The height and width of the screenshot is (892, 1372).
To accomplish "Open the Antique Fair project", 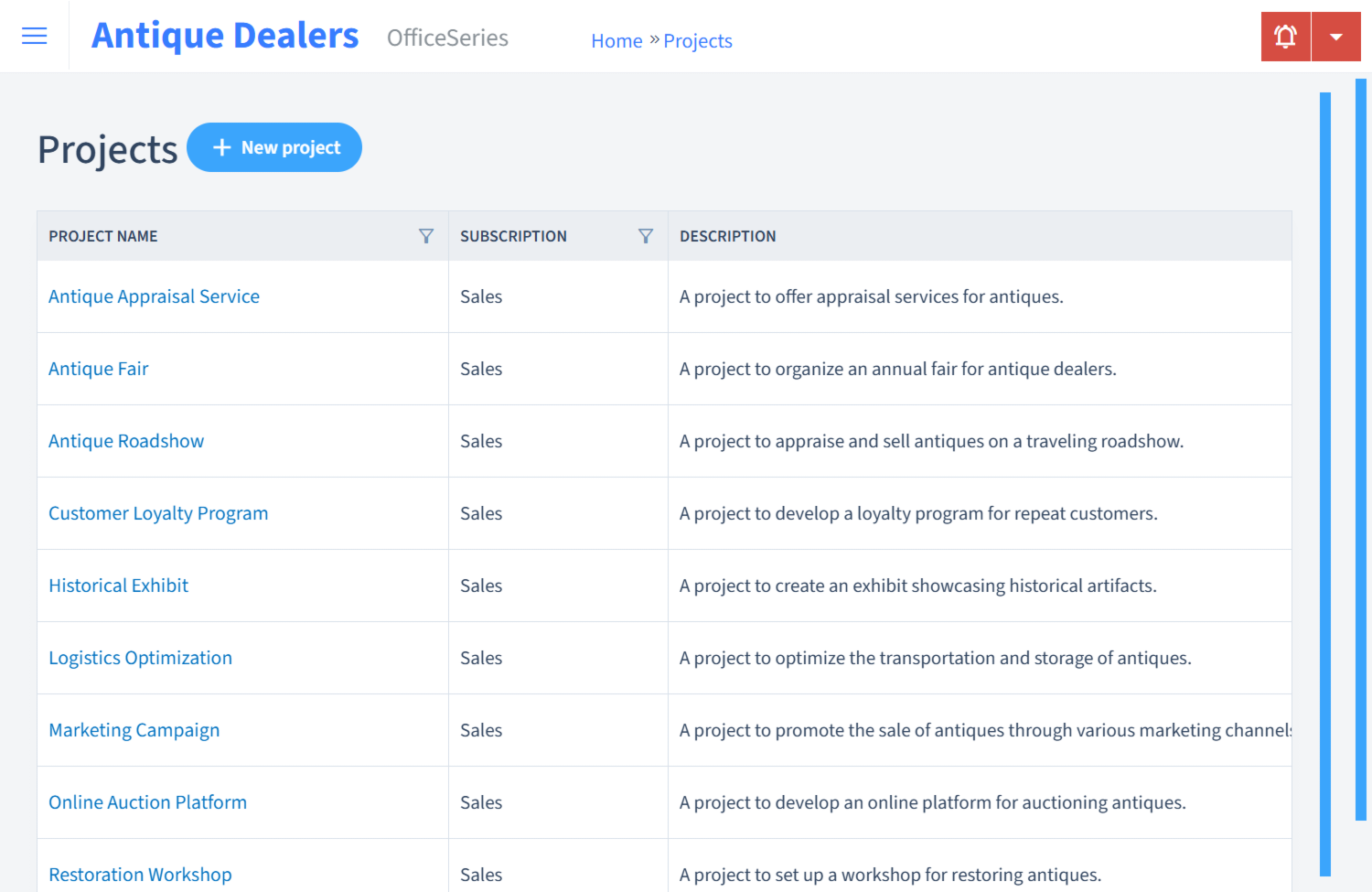I will [x=98, y=369].
